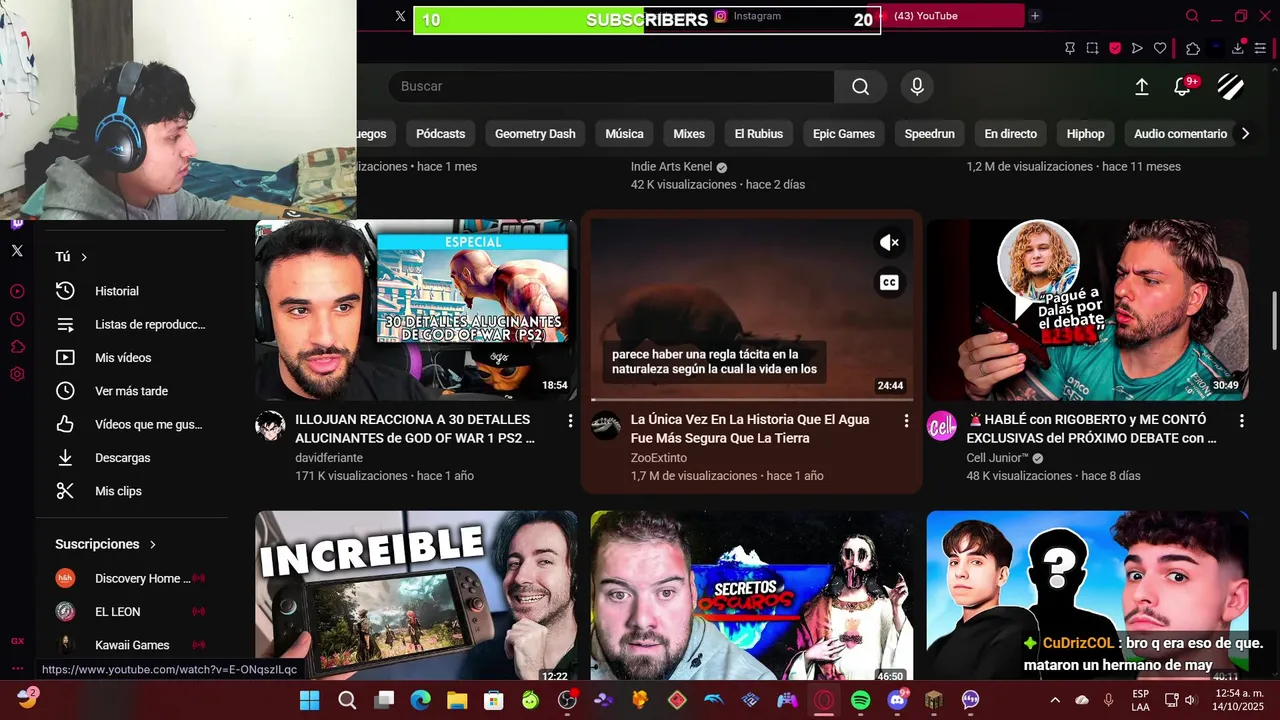Open Opera's extensions puzzle icon

point(1193,48)
